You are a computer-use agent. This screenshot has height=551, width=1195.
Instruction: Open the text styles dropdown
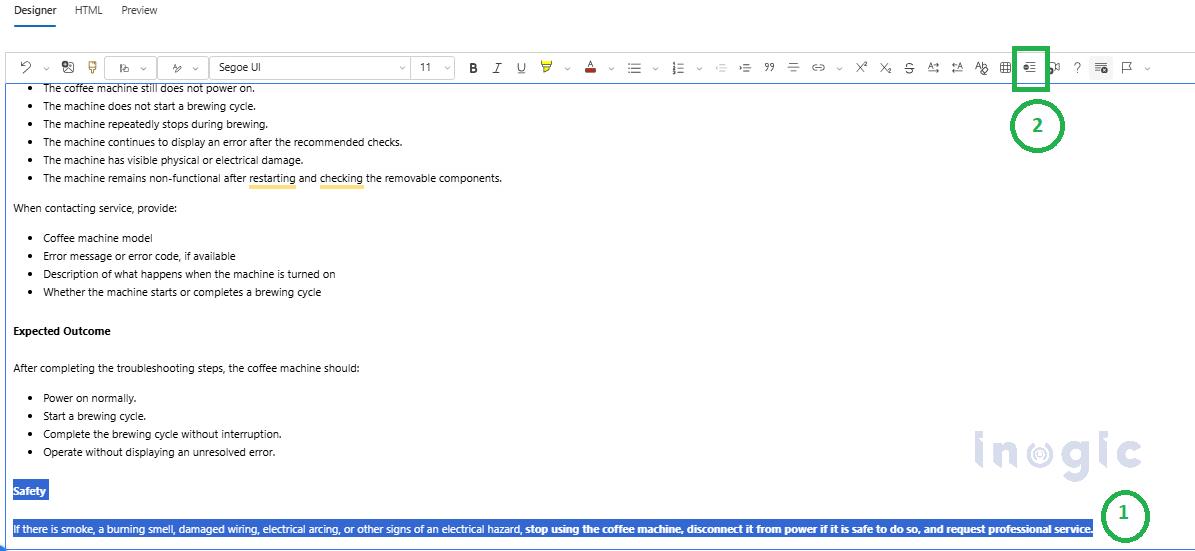point(183,68)
